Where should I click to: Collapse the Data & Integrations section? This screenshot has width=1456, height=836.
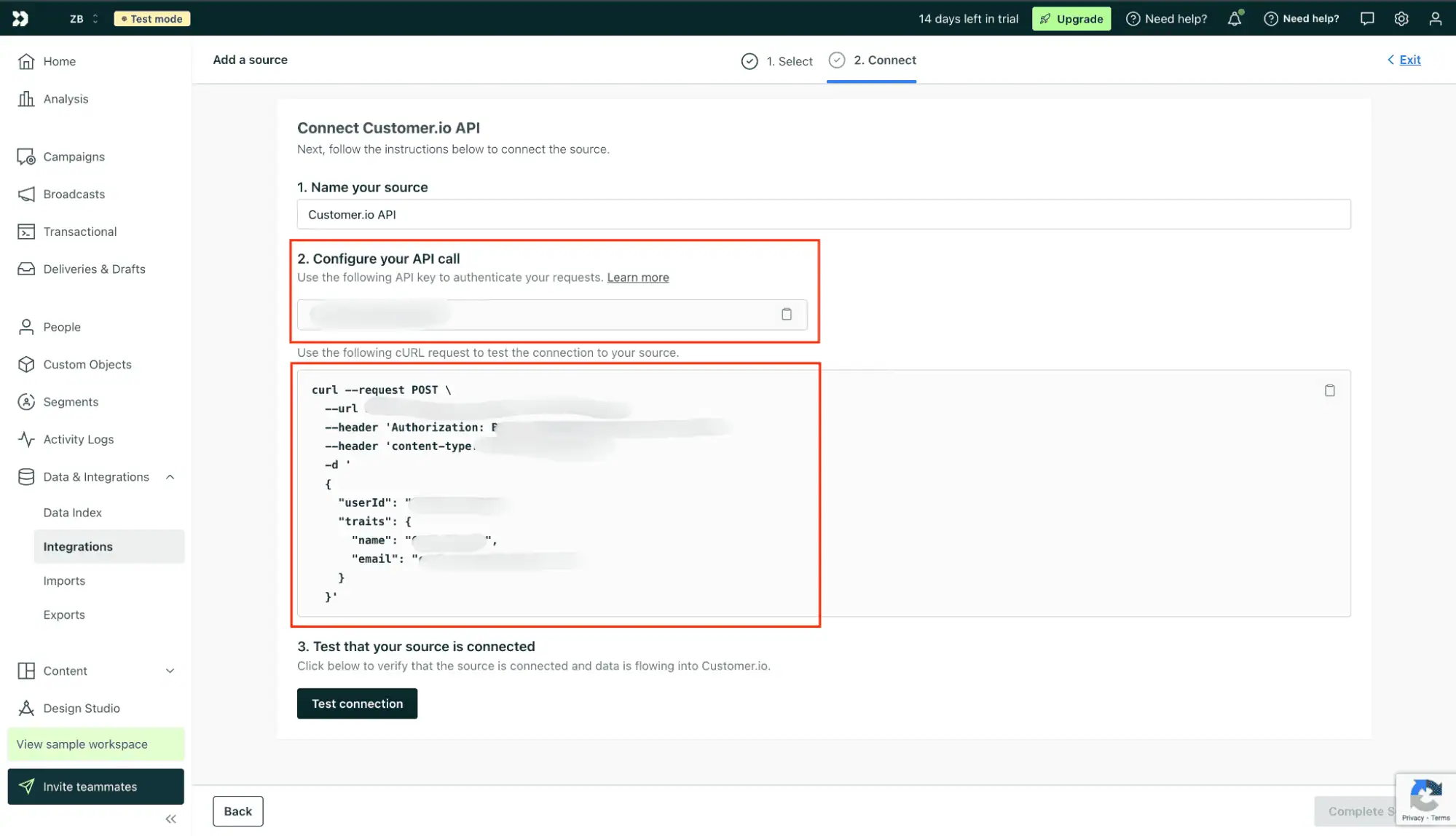click(170, 477)
